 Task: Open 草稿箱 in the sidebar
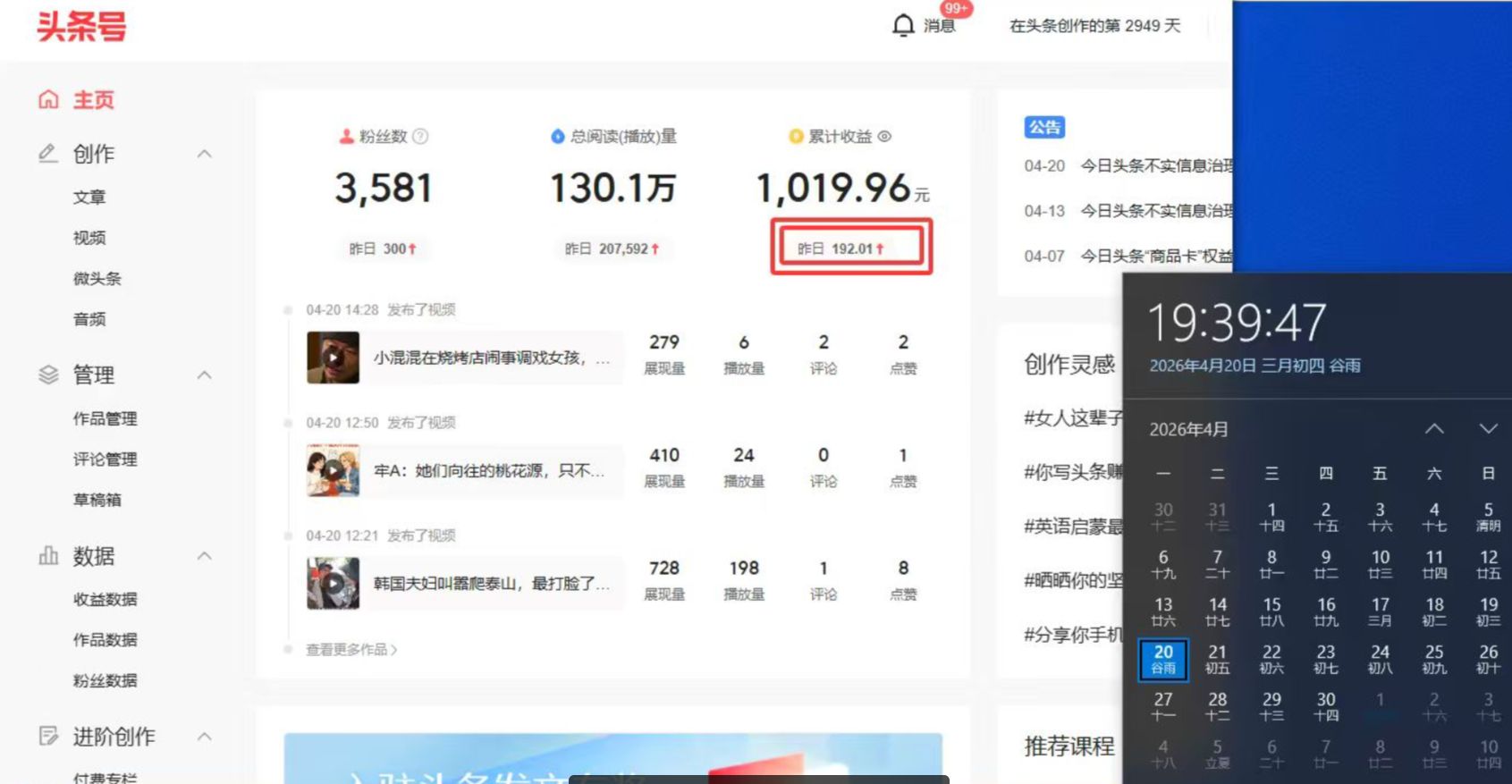(97, 500)
